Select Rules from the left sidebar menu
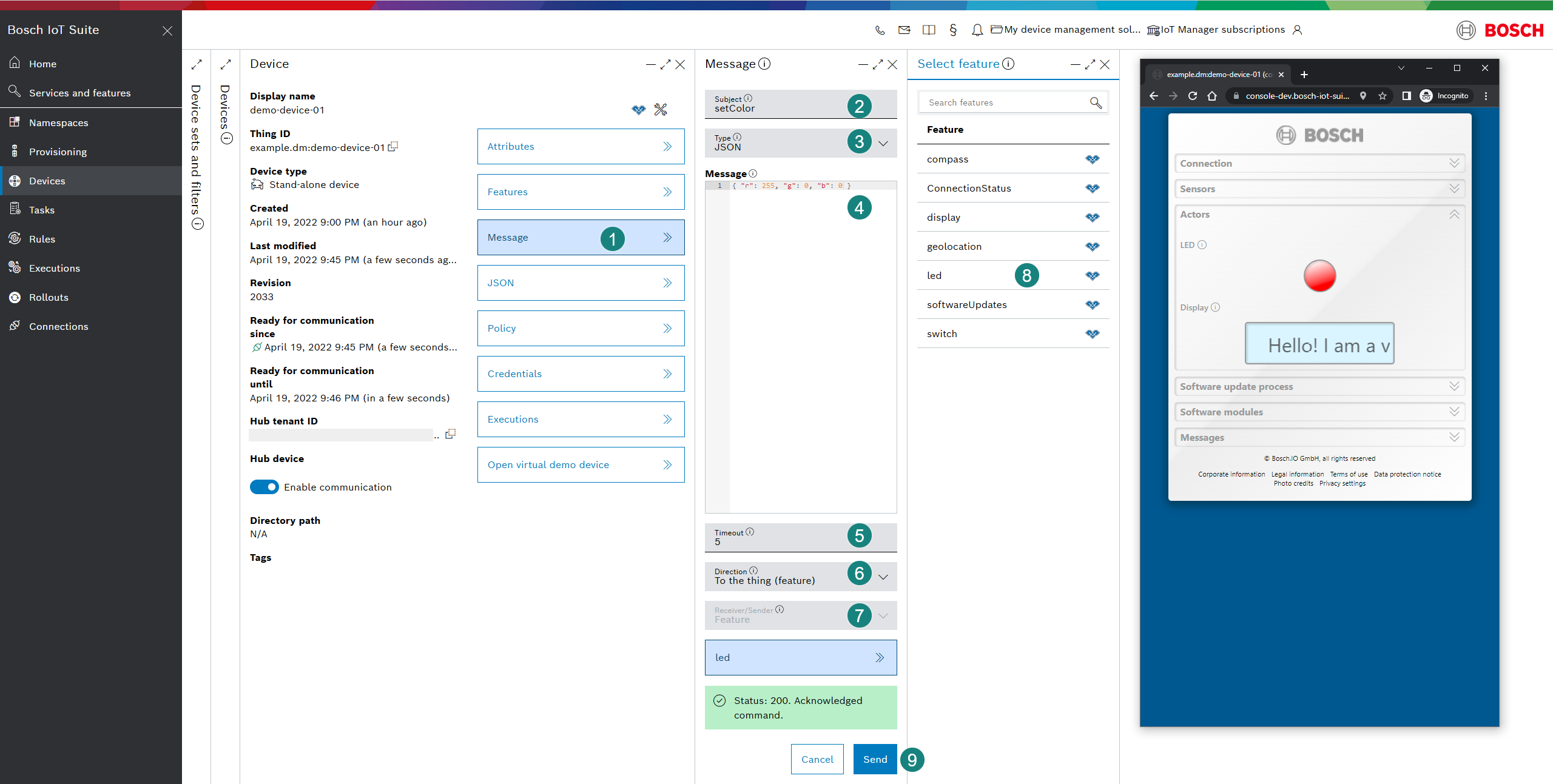Screen dimensions: 1553x784 [40, 238]
